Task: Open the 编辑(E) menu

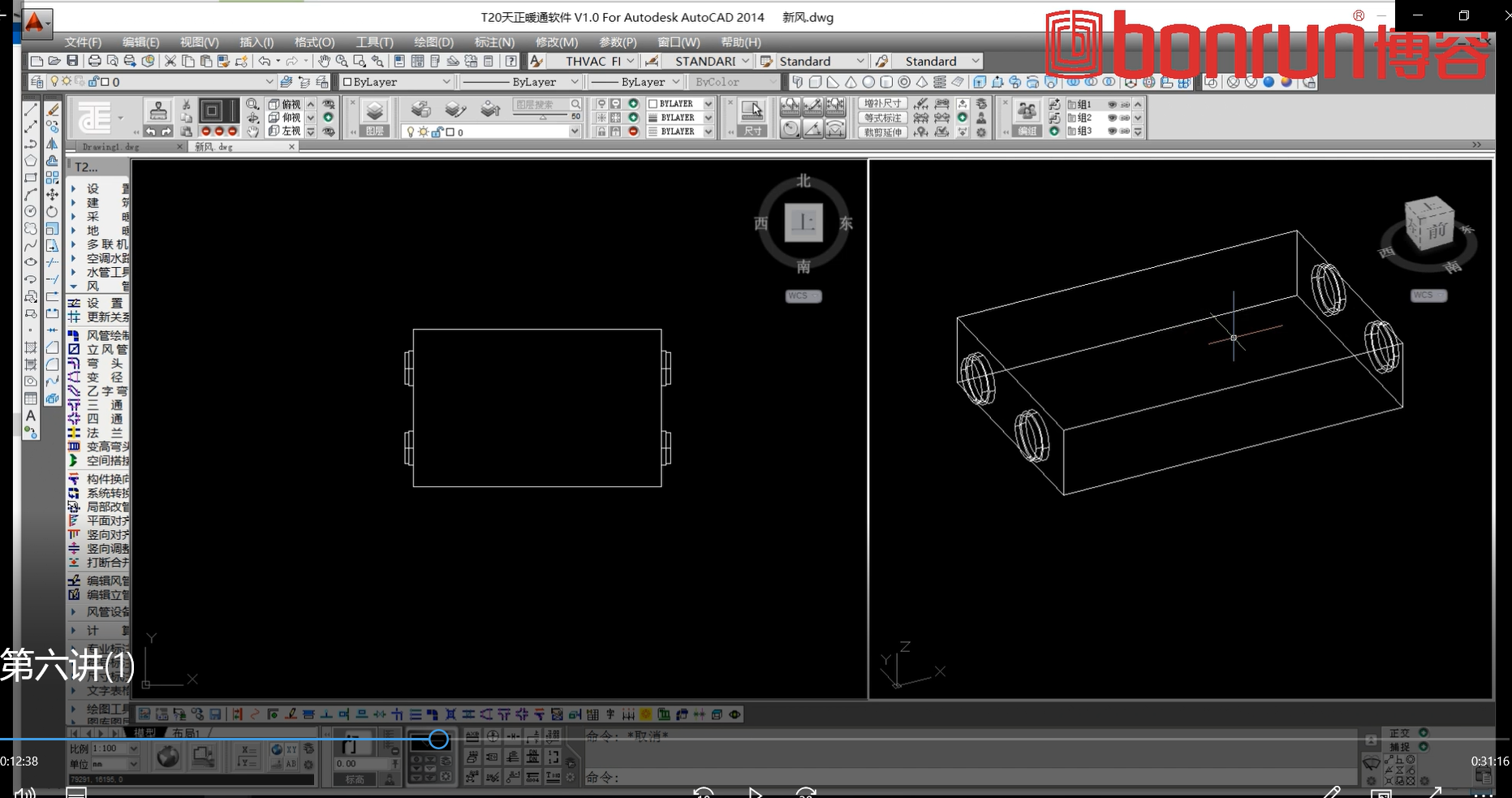Action: point(140,42)
